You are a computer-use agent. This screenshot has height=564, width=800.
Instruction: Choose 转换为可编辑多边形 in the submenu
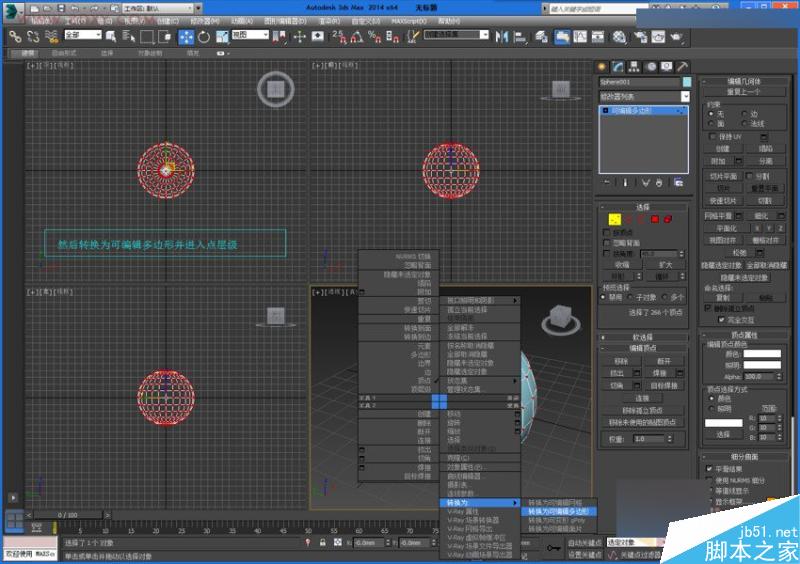pos(559,511)
